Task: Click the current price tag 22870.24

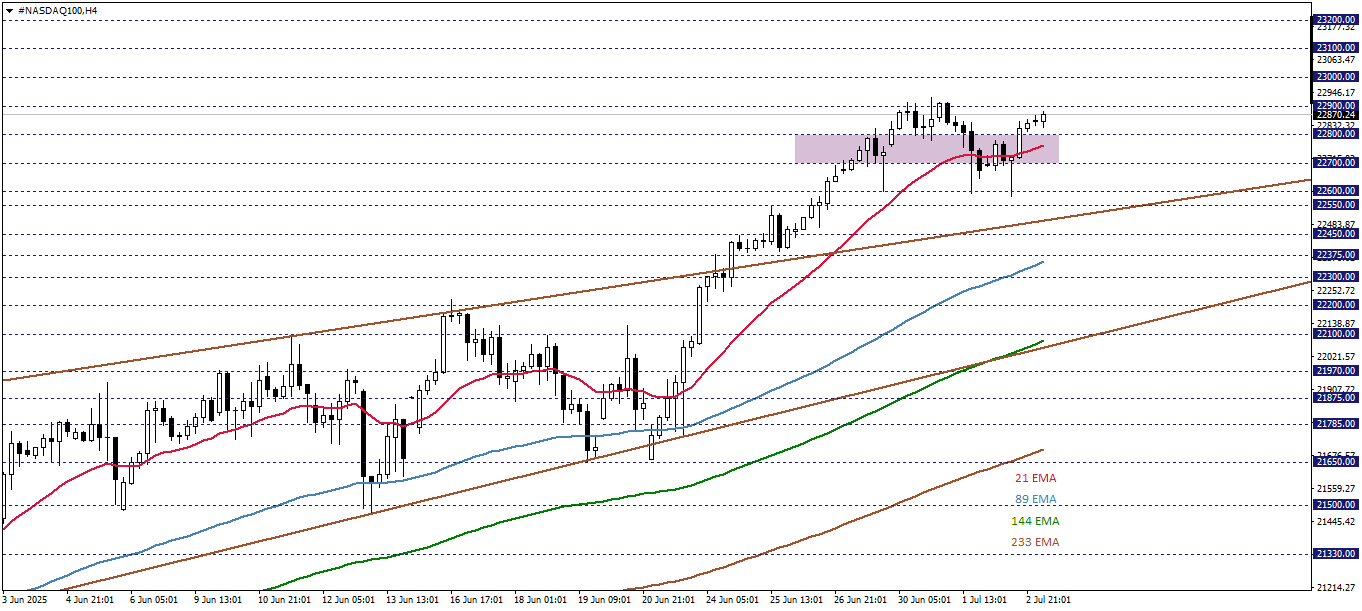Action: click(1336, 115)
